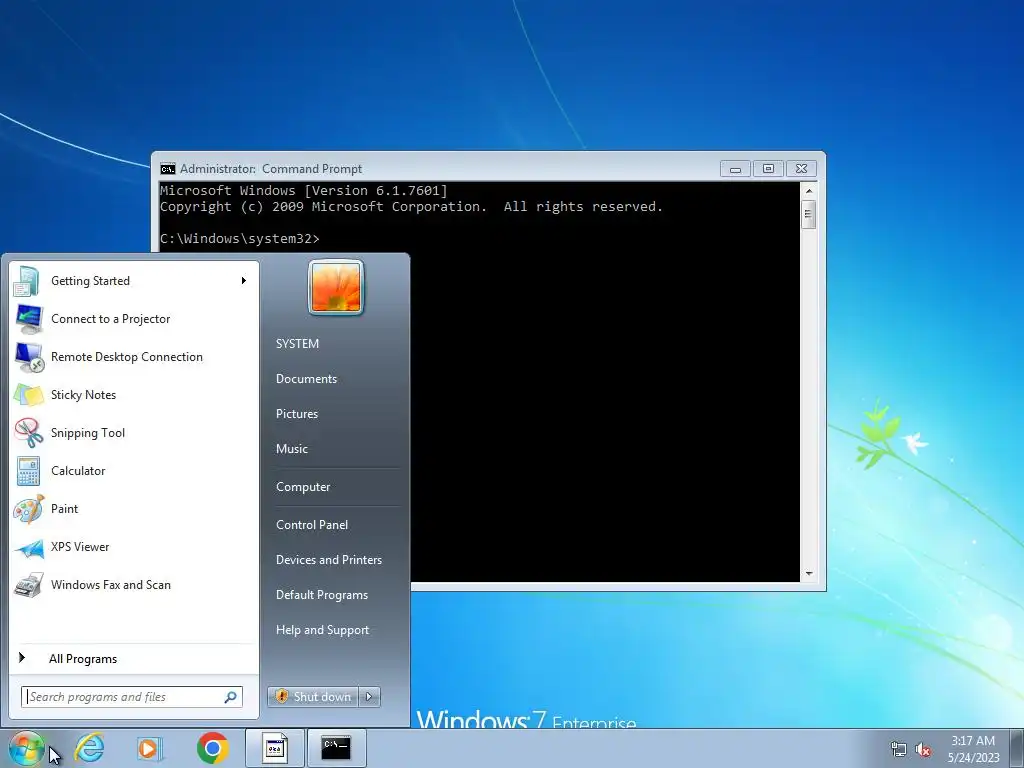
Task: Minimize the Command Prompt window
Action: (x=735, y=169)
